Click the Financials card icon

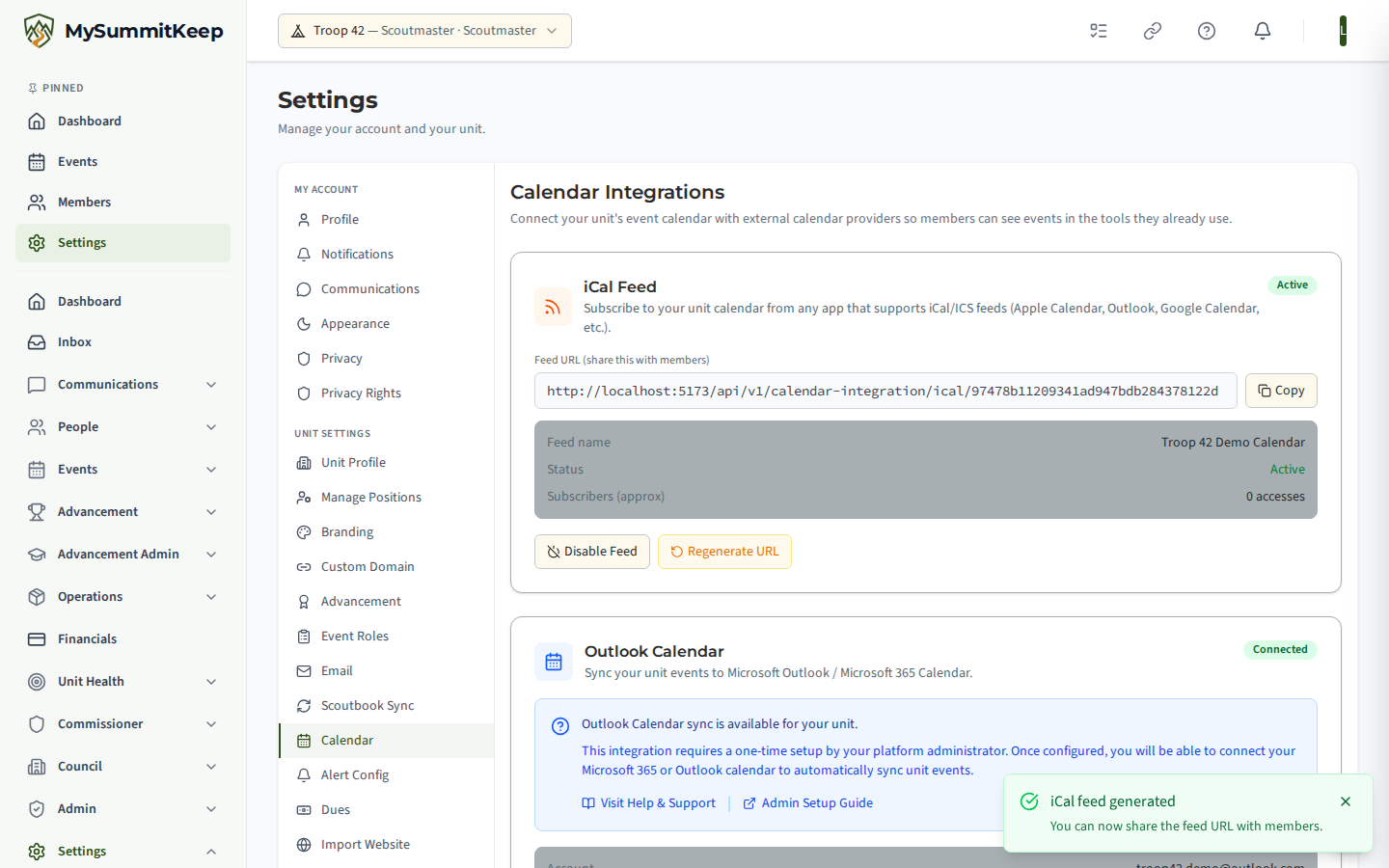(x=37, y=639)
